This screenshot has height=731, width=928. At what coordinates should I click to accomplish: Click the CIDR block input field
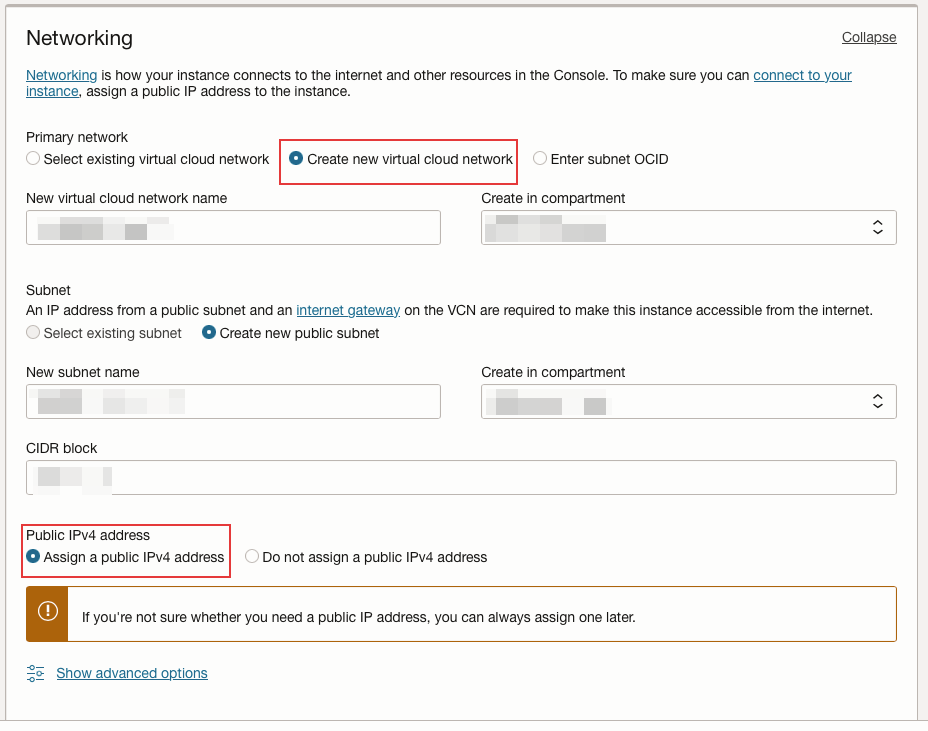click(460, 477)
